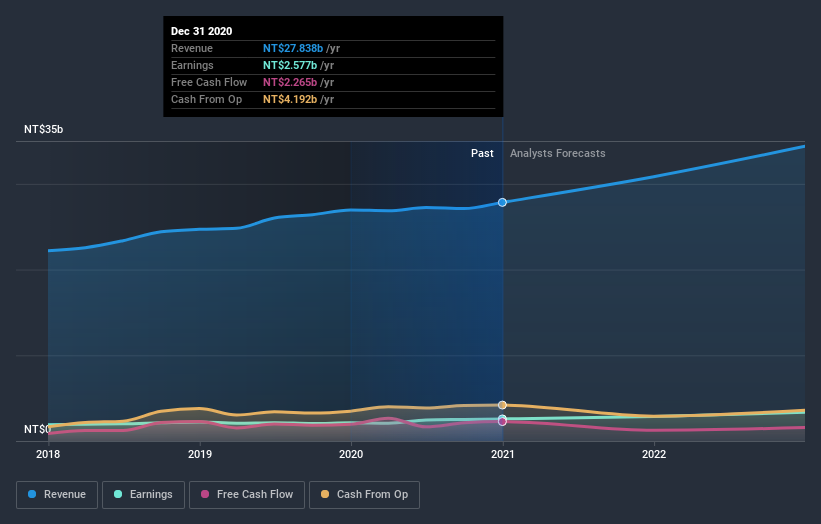Toggle the Revenue series in the legend

tap(57, 495)
